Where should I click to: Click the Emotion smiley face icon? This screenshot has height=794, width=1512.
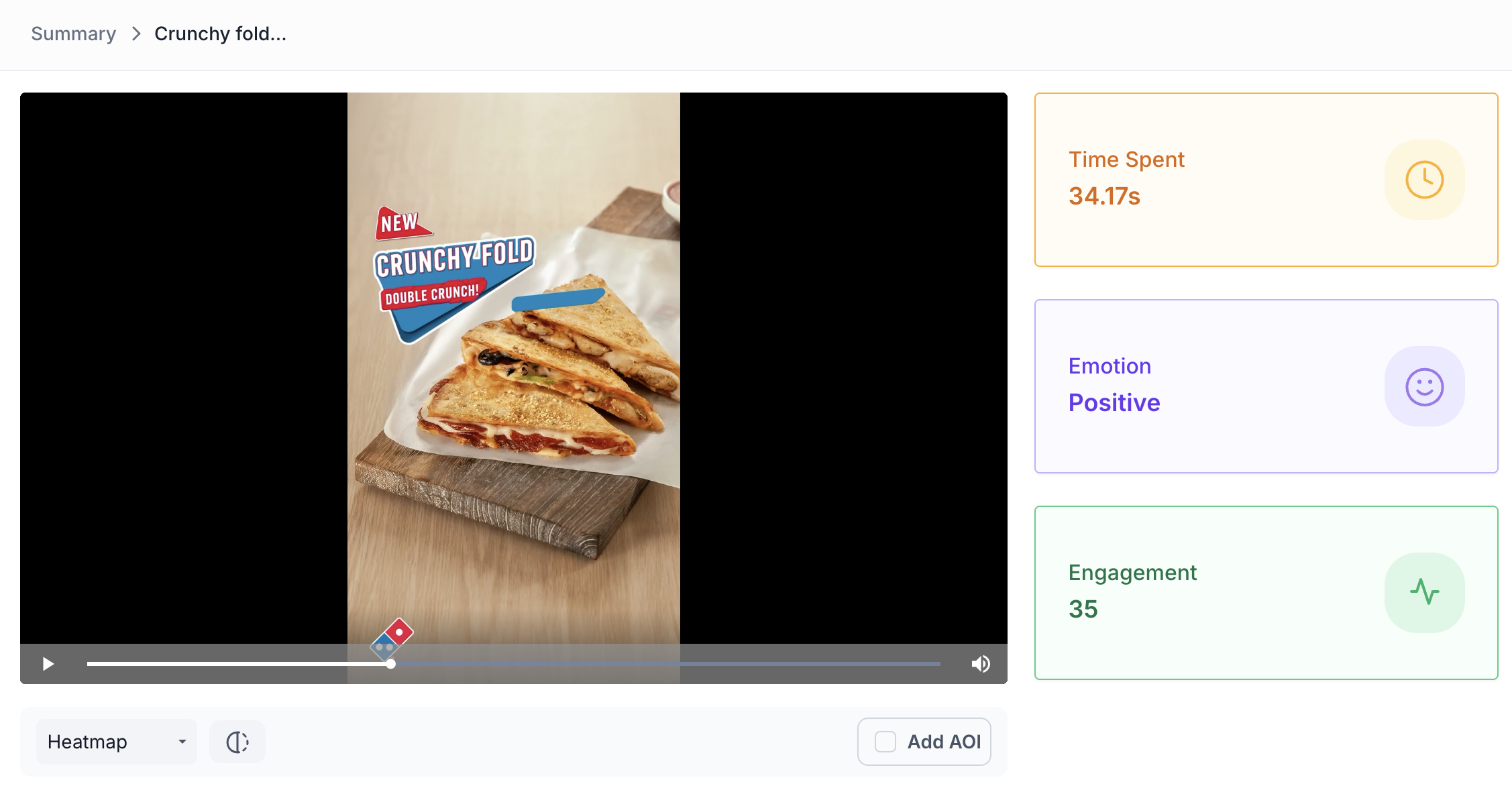[1424, 386]
